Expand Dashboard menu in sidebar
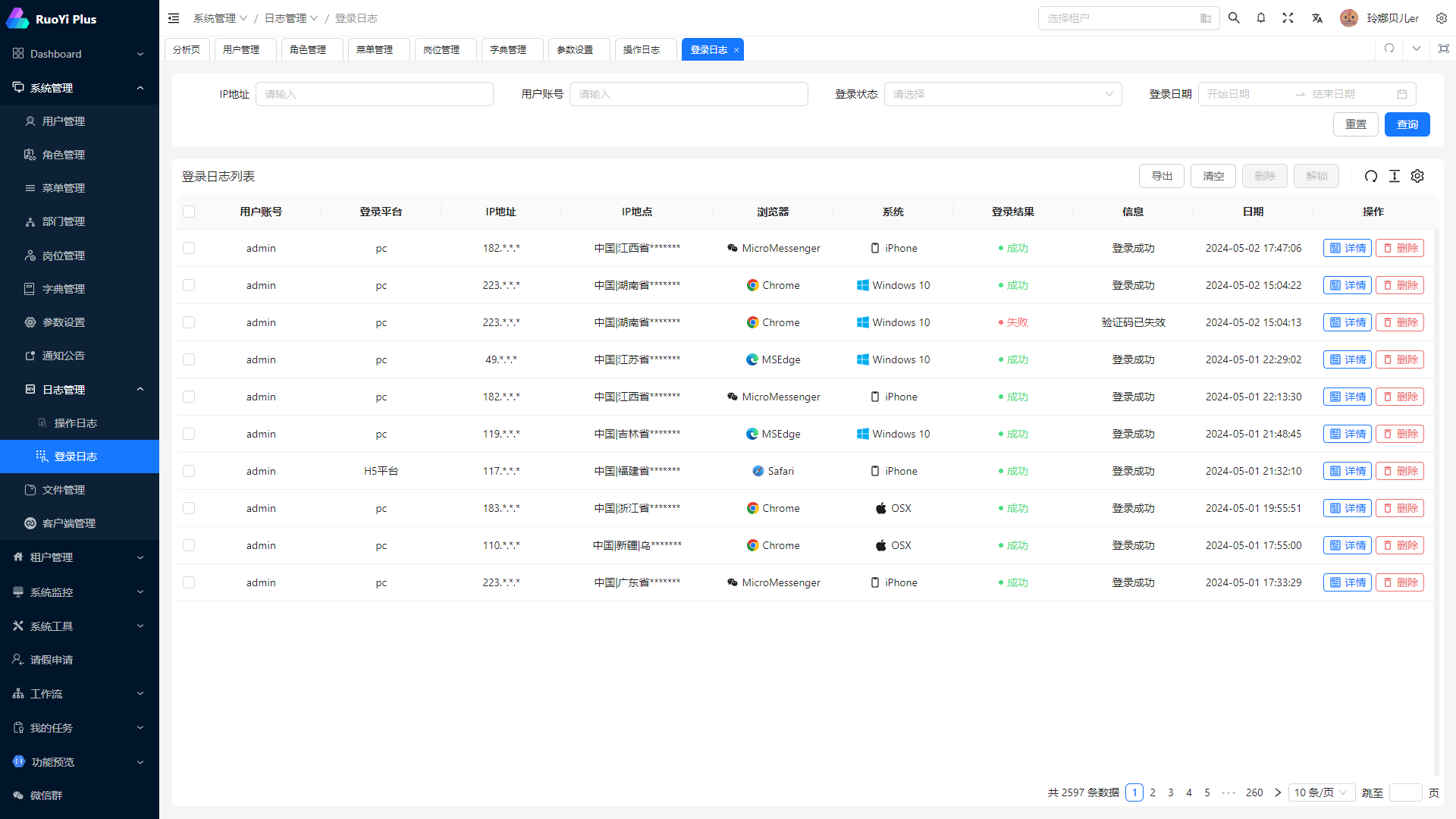 [x=80, y=54]
